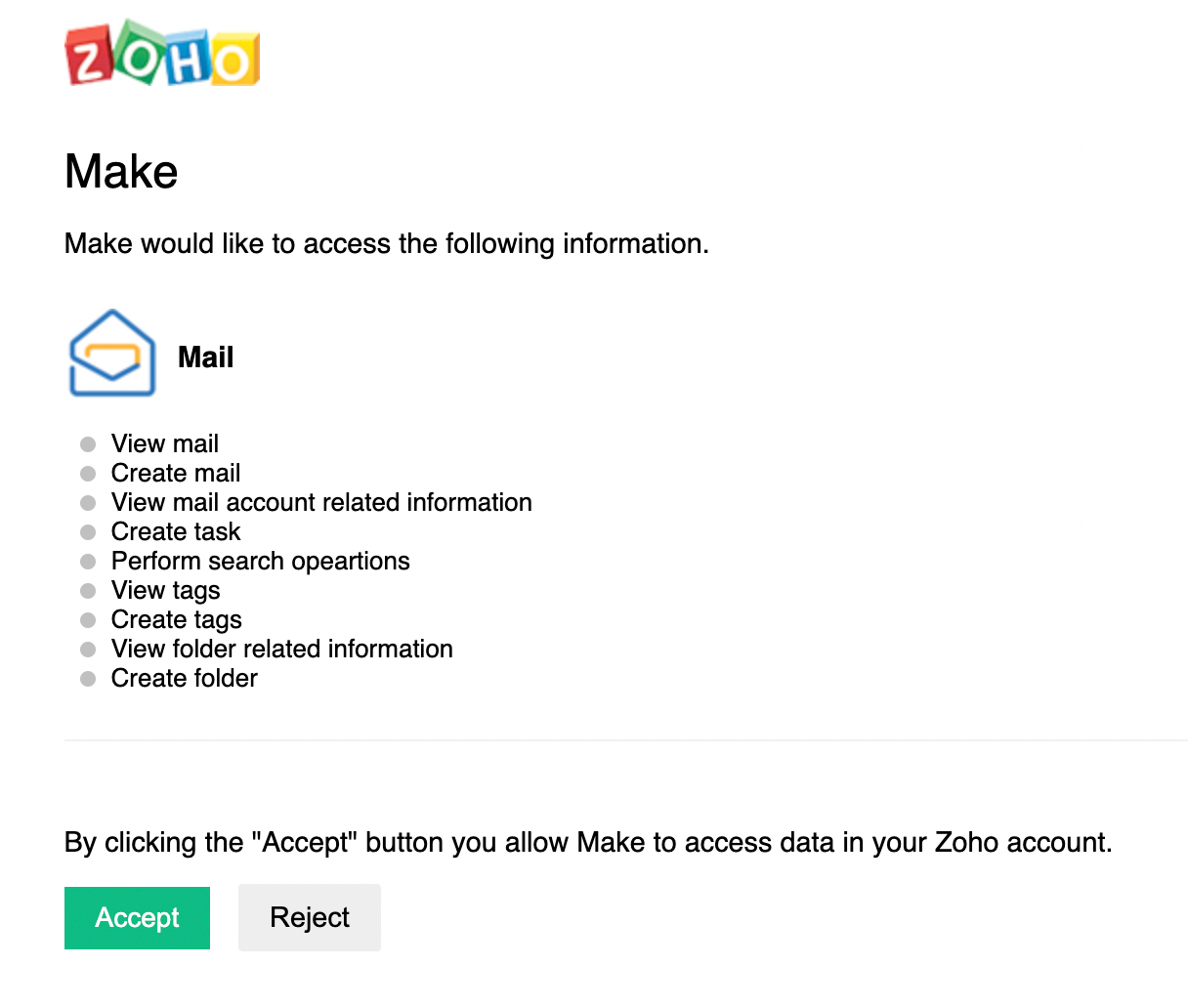This screenshot has width=1188, height=1008.
Task: Click View mail account related information
Action: [321, 502]
